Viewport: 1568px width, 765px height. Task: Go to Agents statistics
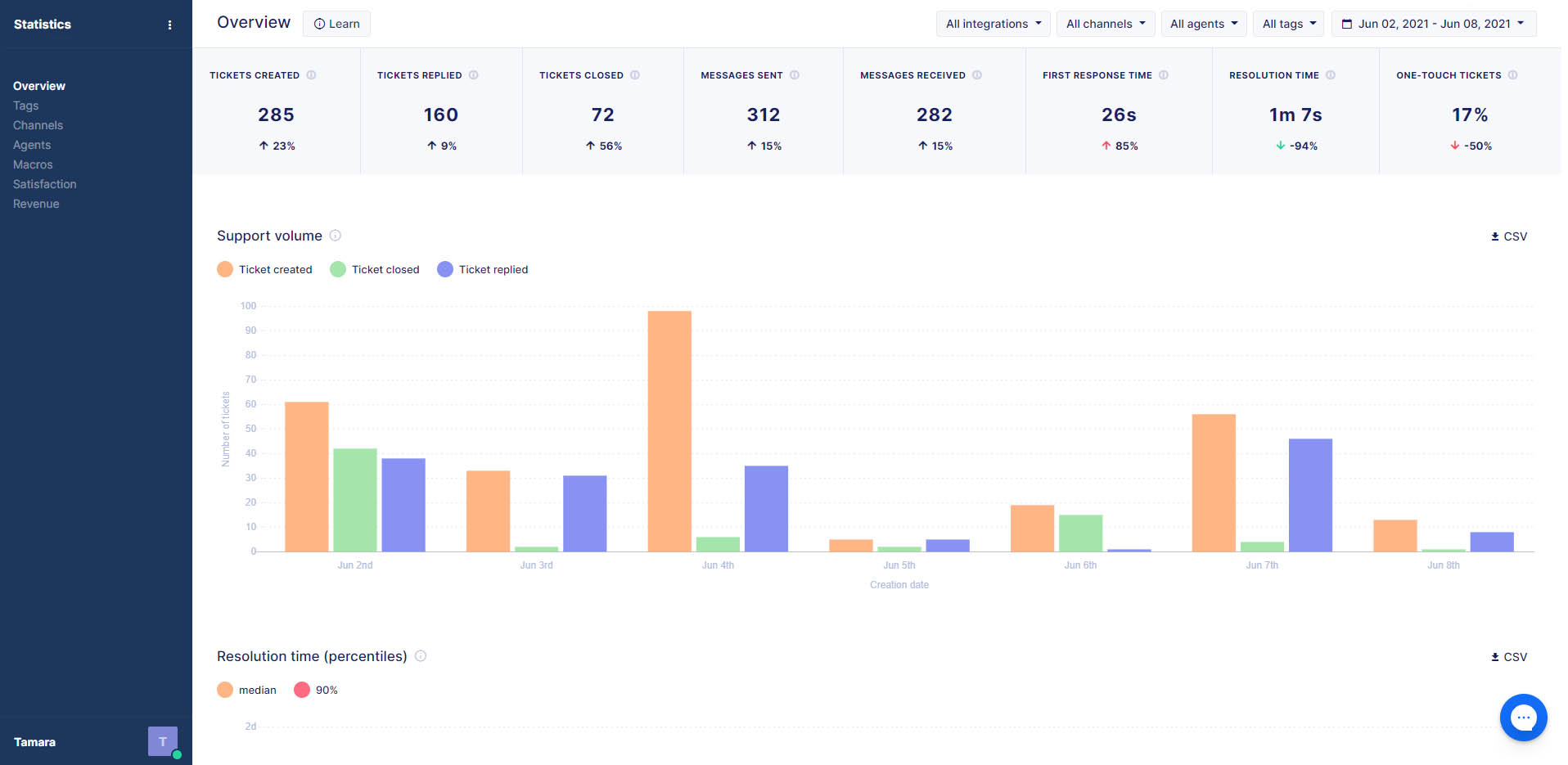(x=32, y=145)
